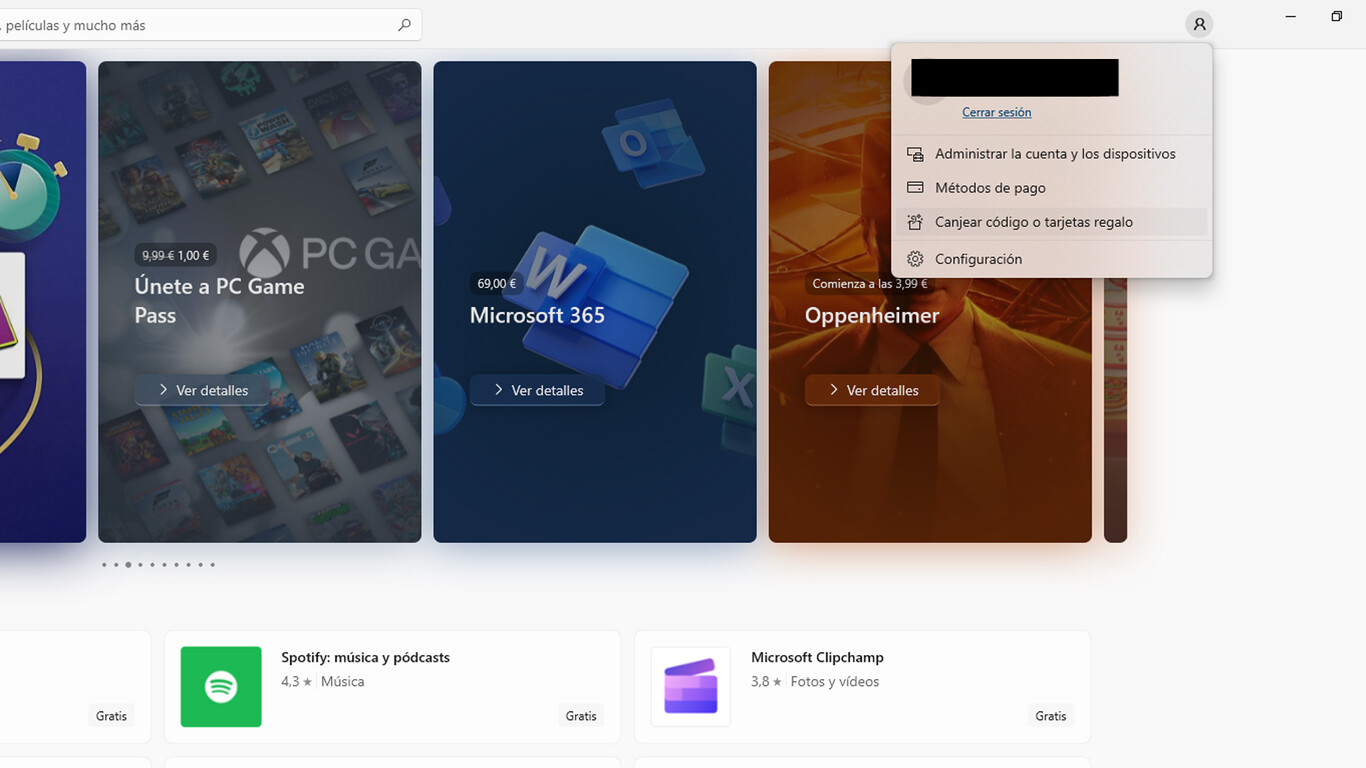The height and width of the screenshot is (768, 1366).
Task: Click the Gratis button for Spotify
Action: [581, 716]
